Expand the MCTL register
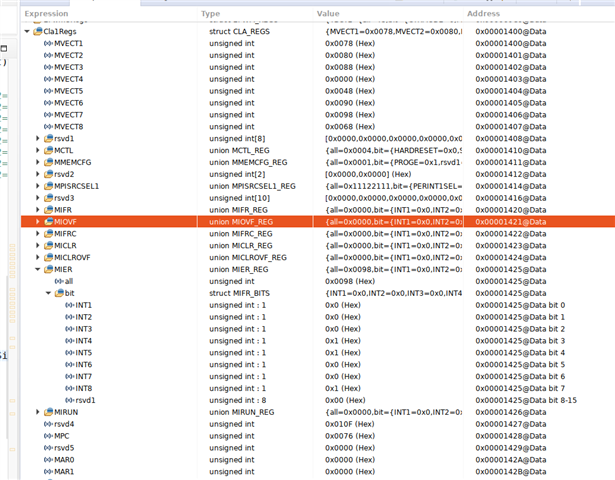 point(38,150)
